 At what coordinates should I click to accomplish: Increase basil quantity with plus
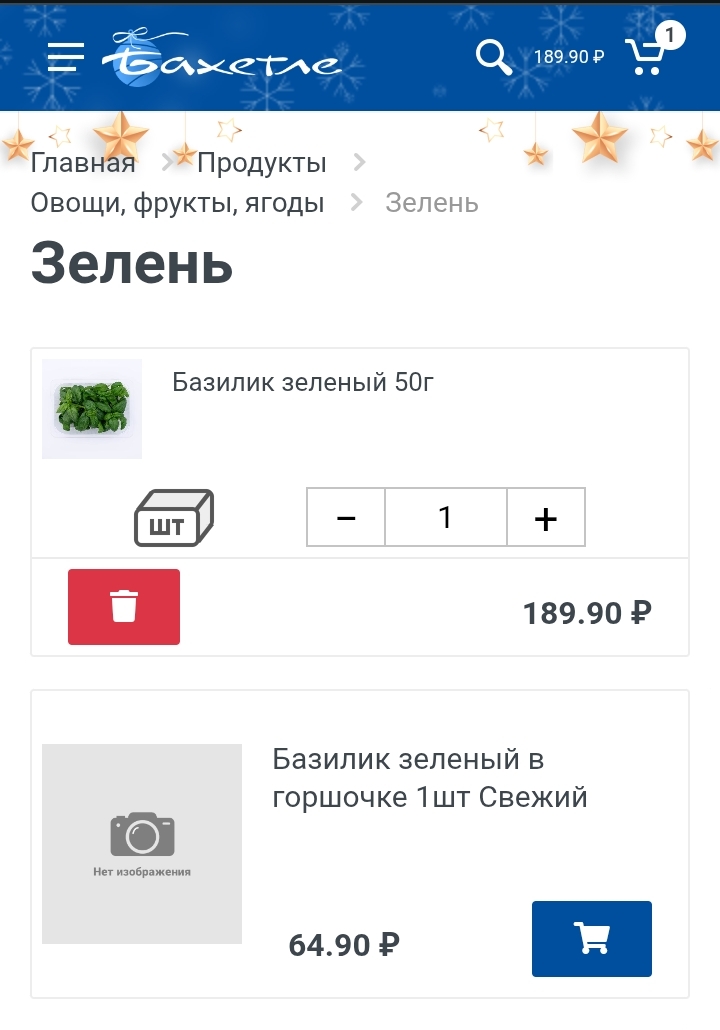tap(545, 518)
